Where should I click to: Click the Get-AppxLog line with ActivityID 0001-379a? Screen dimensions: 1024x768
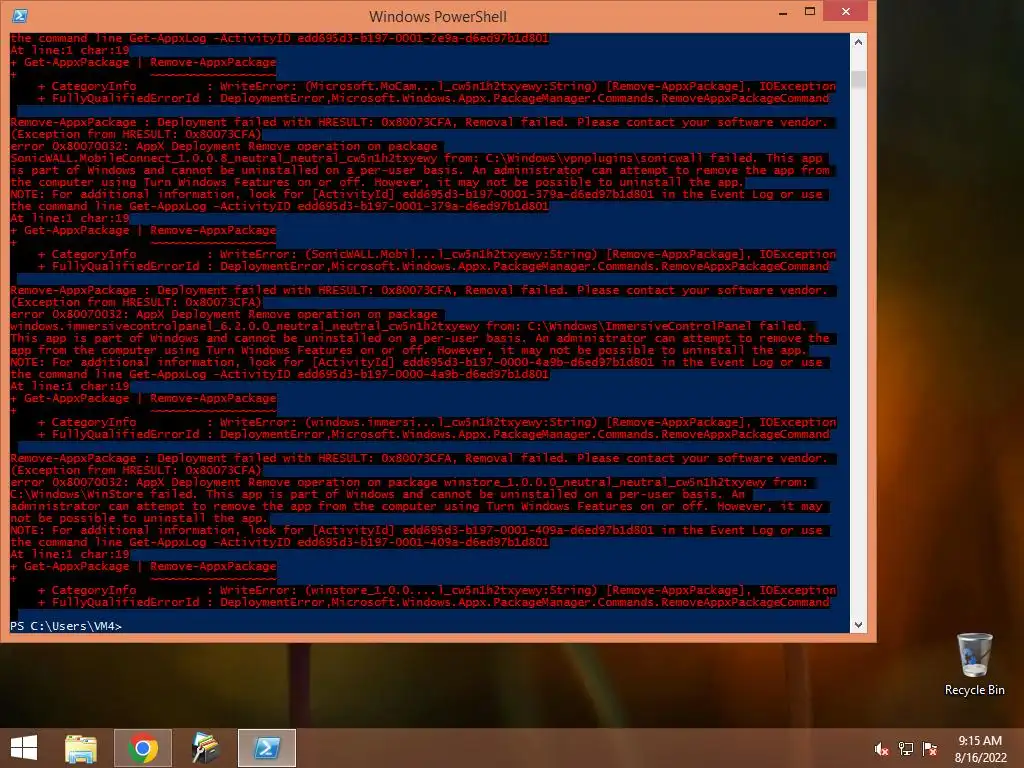(280, 206)
